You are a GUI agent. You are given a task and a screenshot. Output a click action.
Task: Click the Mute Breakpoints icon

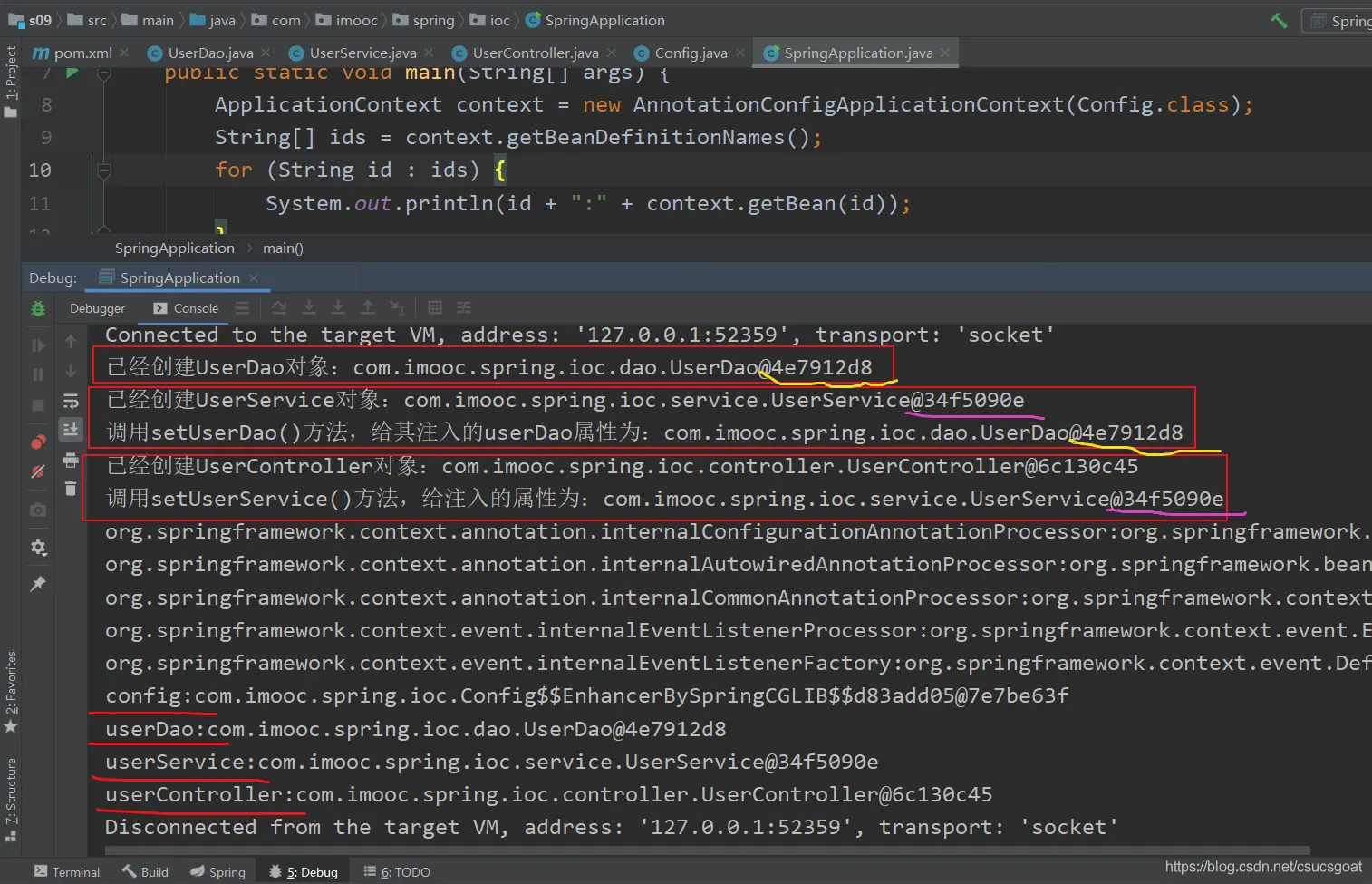(x=38, y=471)
